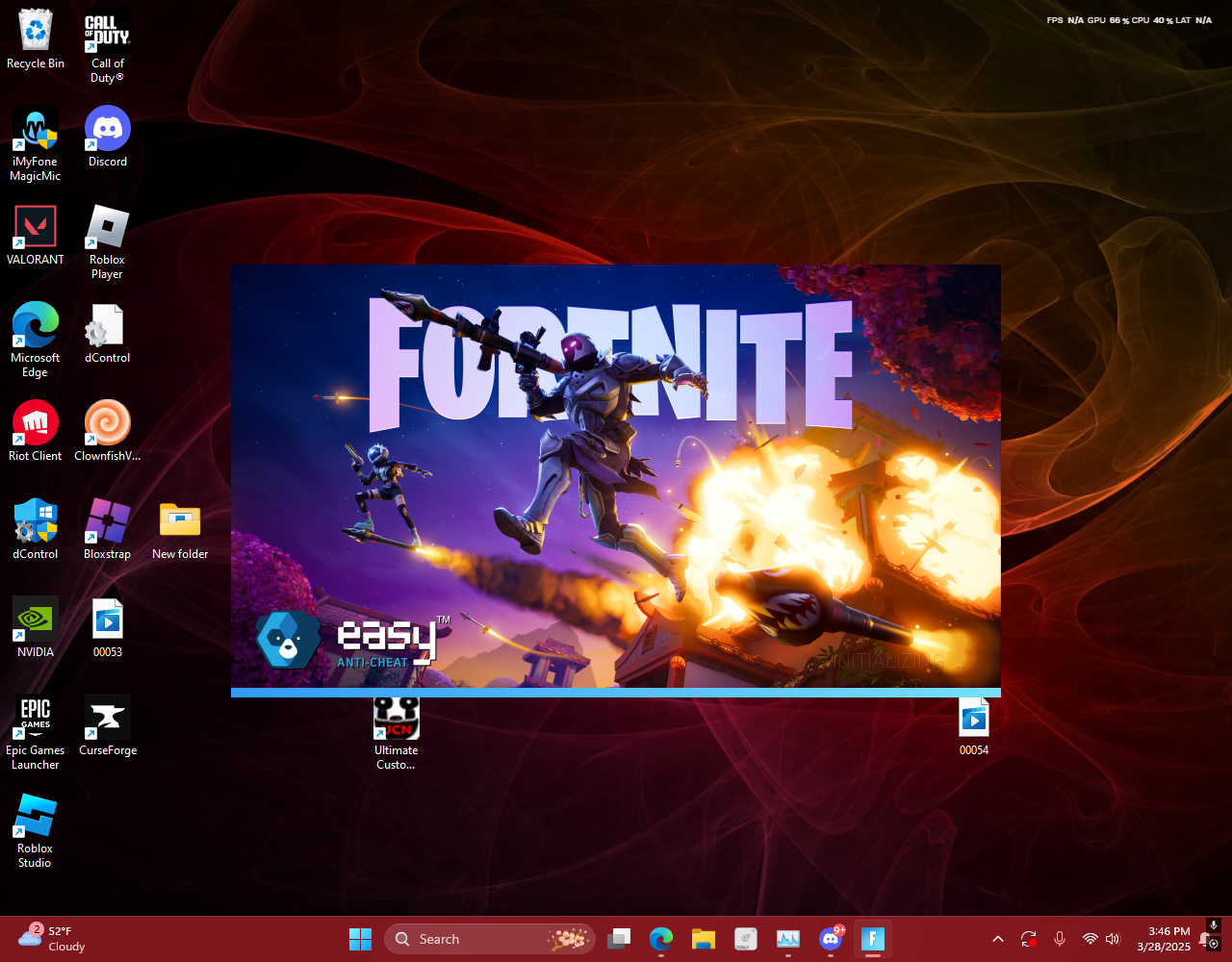
Task: Click the taskbar Search box
Action: (x=489, y=939)
